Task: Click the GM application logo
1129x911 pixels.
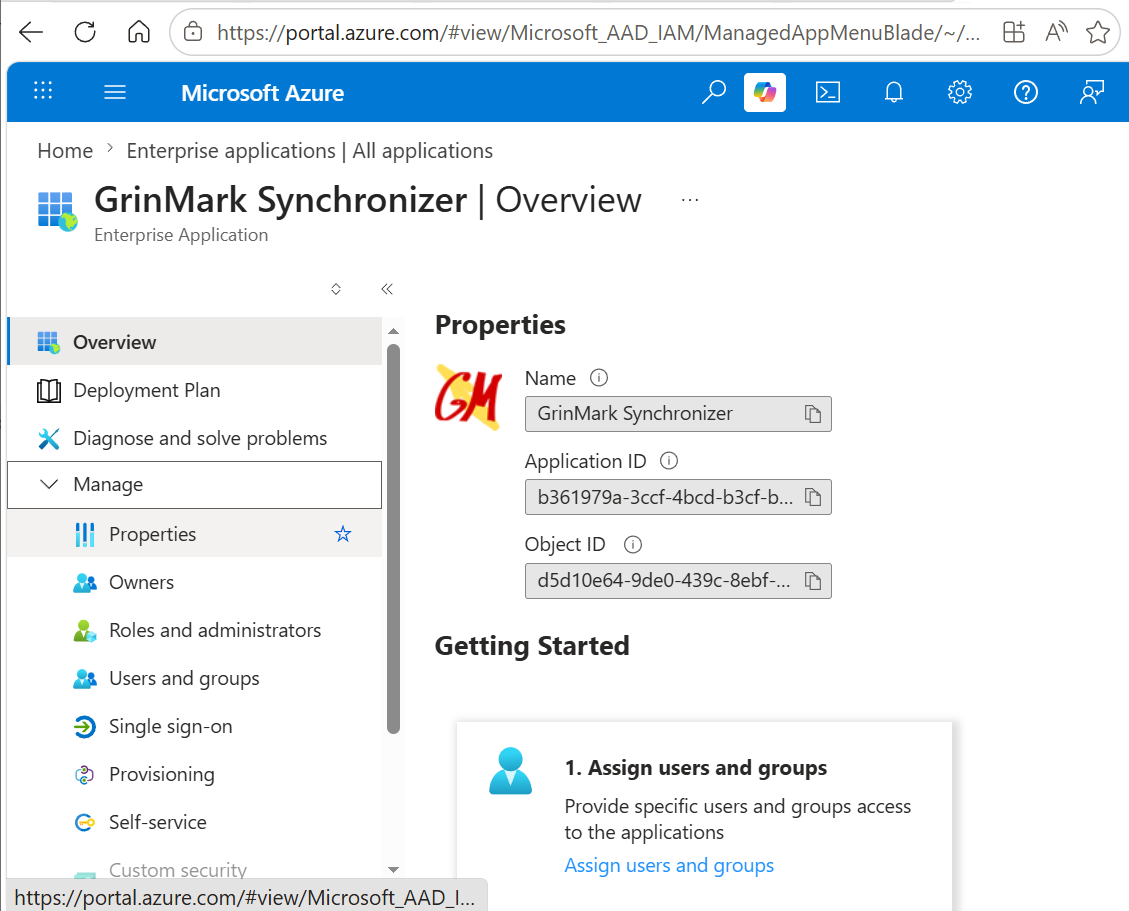Action: (469, 398)
